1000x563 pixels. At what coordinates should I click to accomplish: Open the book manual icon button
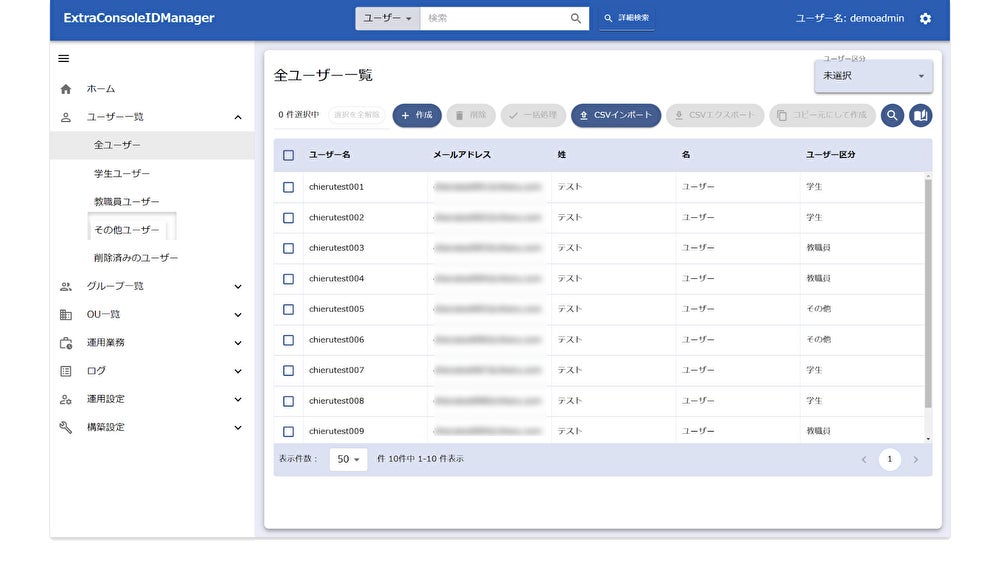(920, 116)
